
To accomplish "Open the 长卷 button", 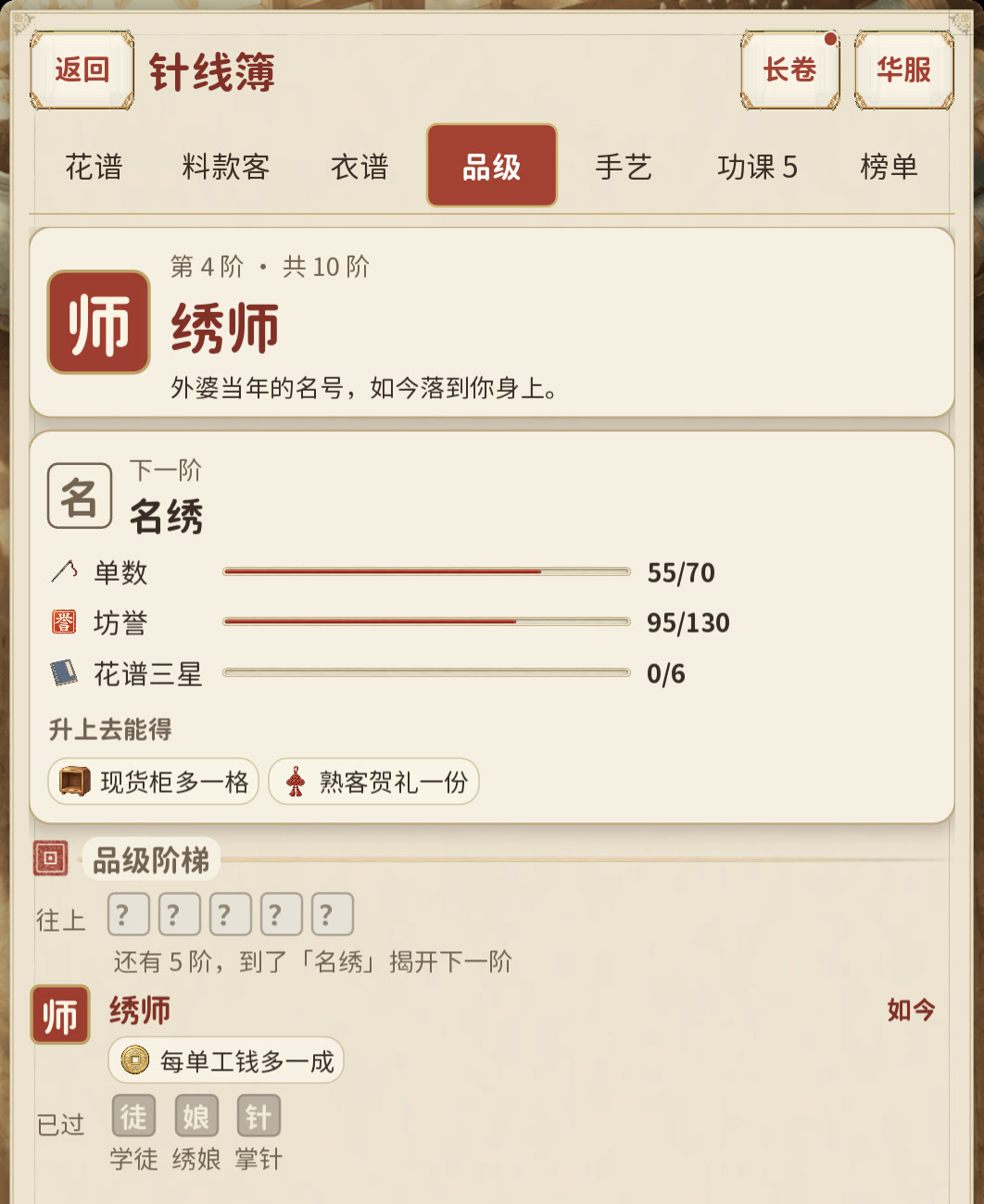I will click(x=790, y=69).
